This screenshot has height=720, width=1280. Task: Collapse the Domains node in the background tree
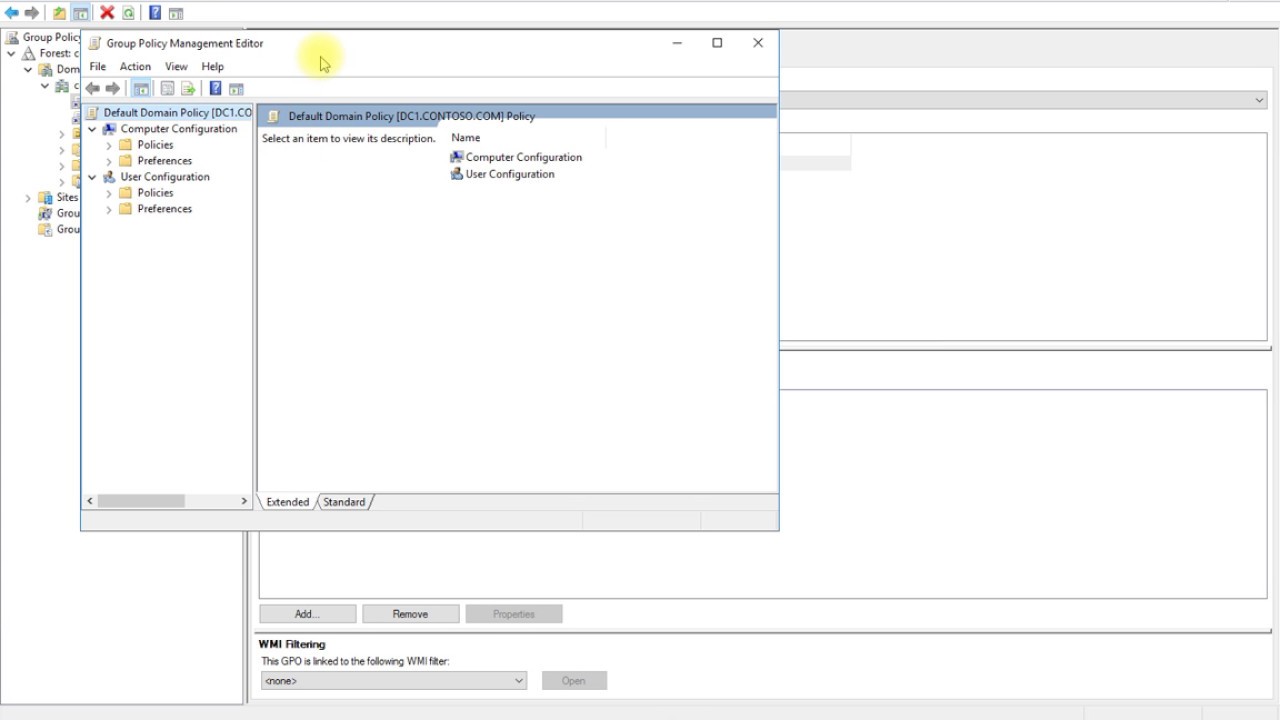pyautogui.click(x=28, y=69)
